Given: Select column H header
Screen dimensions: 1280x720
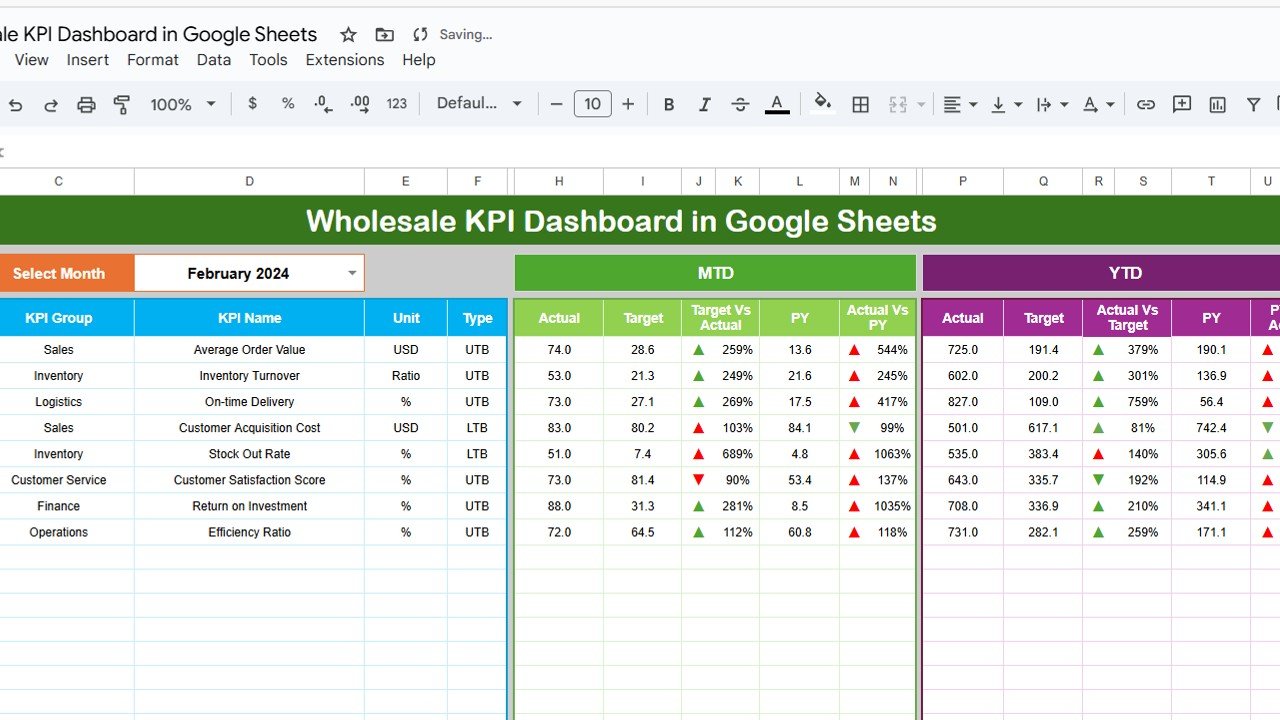Looking at the screenshot, I should tap(559, 181).
